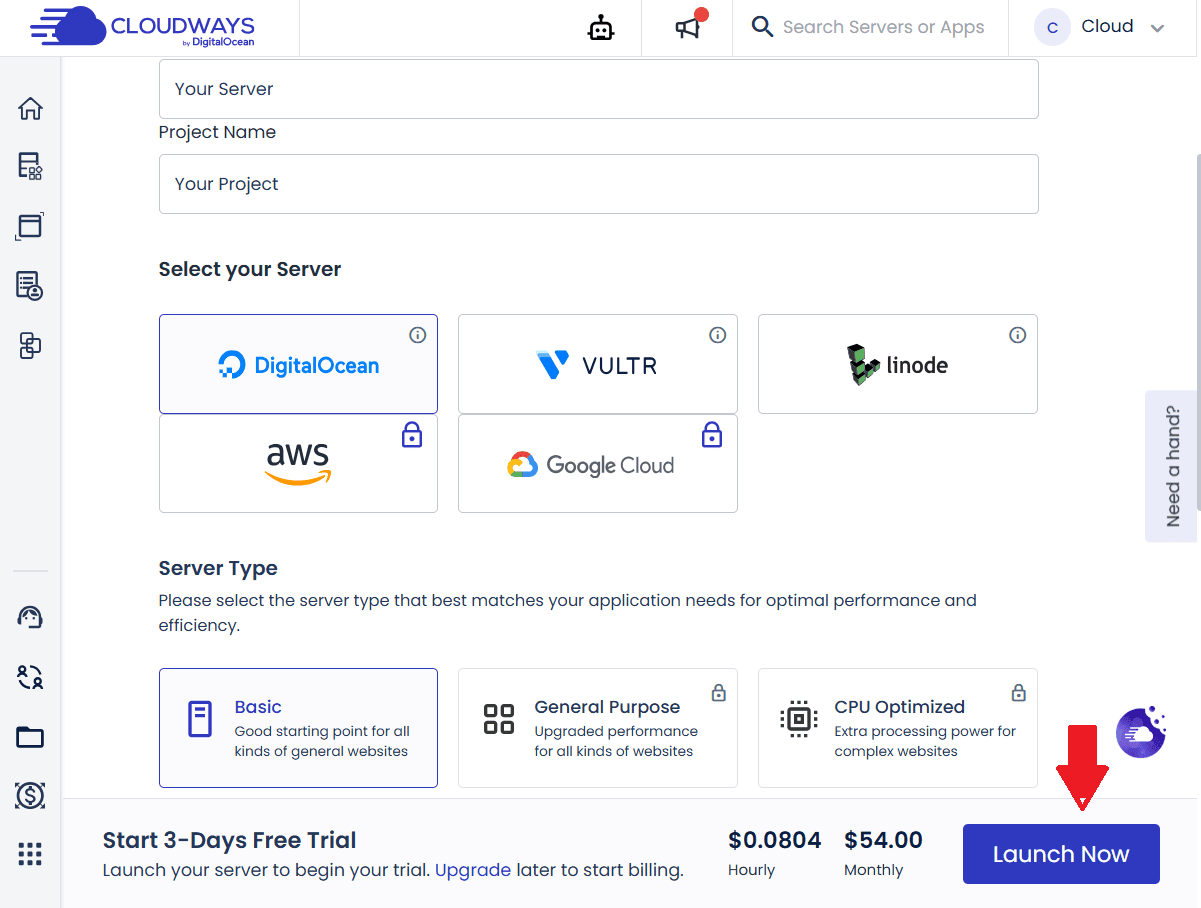Click the Upgrade link in trial banner
Screen dimensions: 1201x908
[x=473, y=870]
